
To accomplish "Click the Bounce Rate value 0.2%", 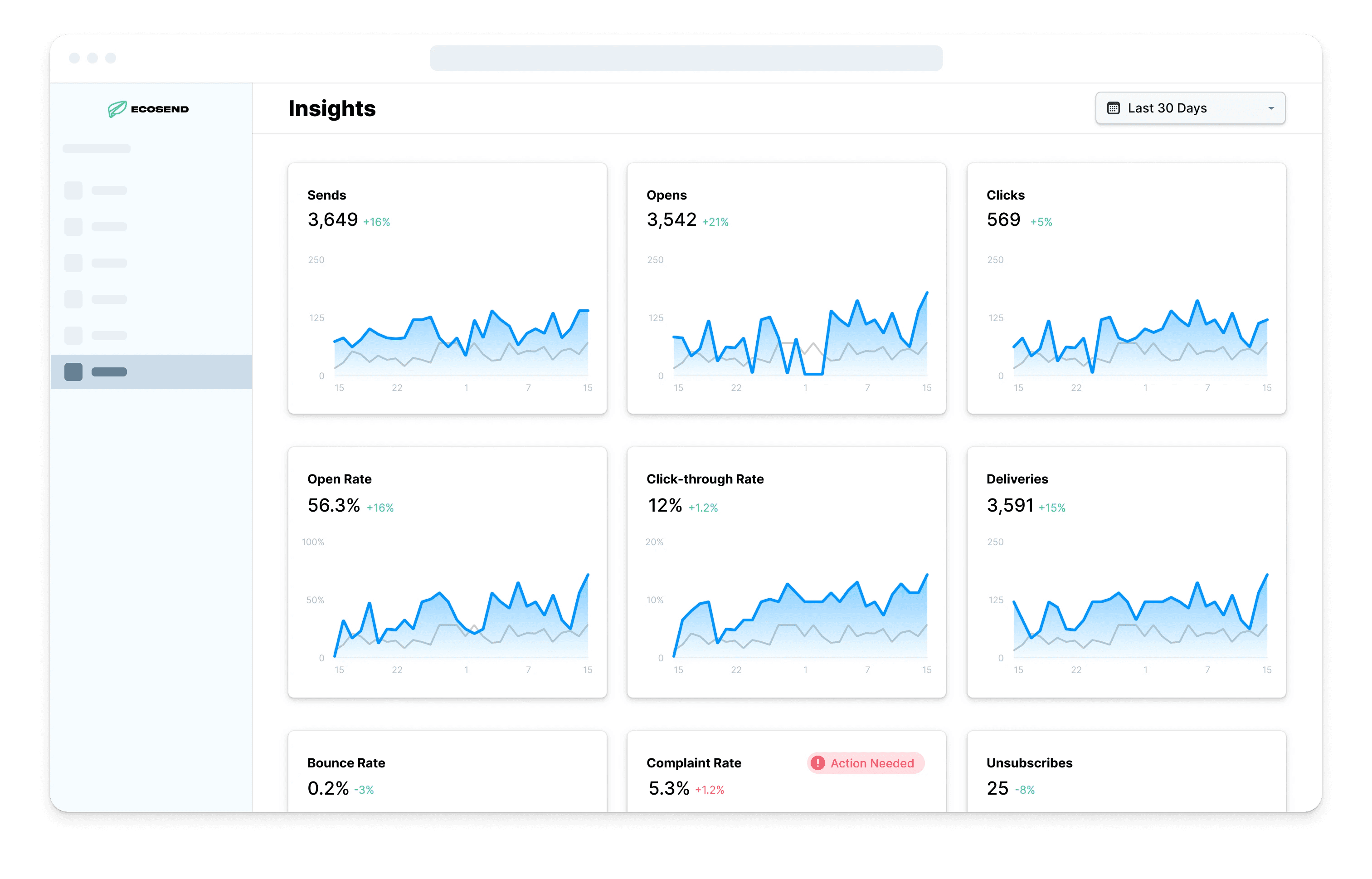I will 328,788.
